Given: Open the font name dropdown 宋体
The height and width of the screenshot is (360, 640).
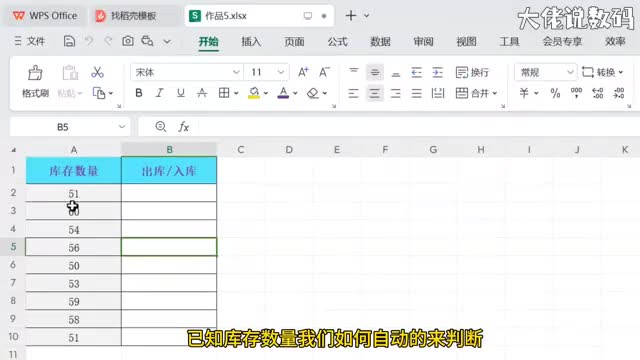Looking at the screenshot, I should pyautogui.click(x=236, y=72).
